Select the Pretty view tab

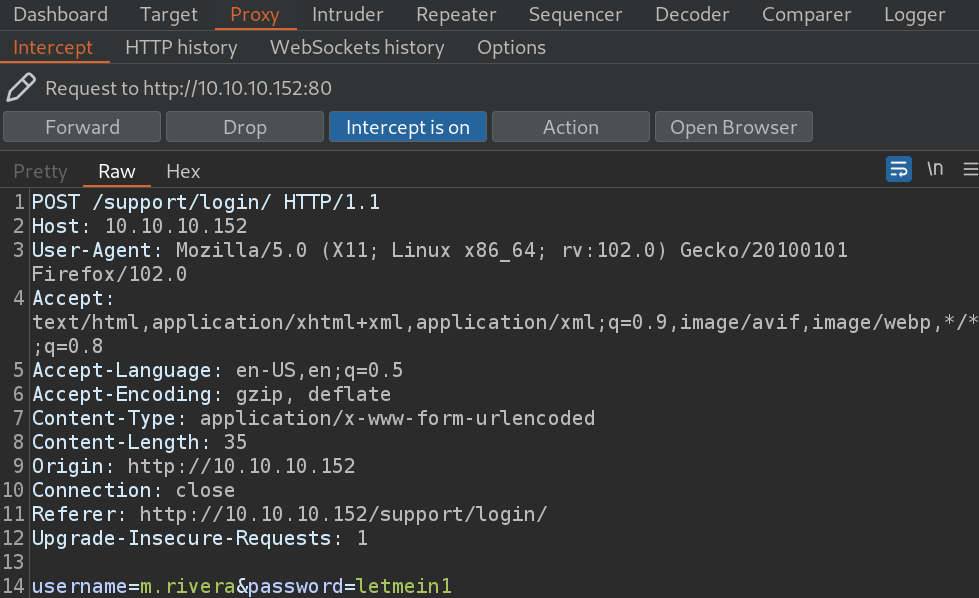pyautogui.click(x=40, y=171)
